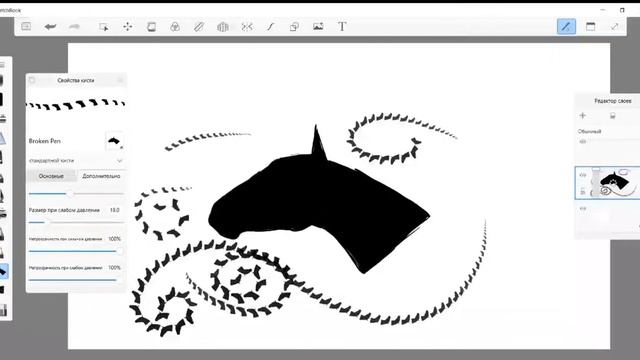Toggle the highlighted brush editor button
This screenshot has width=640, height=360.
click(566, 27)
